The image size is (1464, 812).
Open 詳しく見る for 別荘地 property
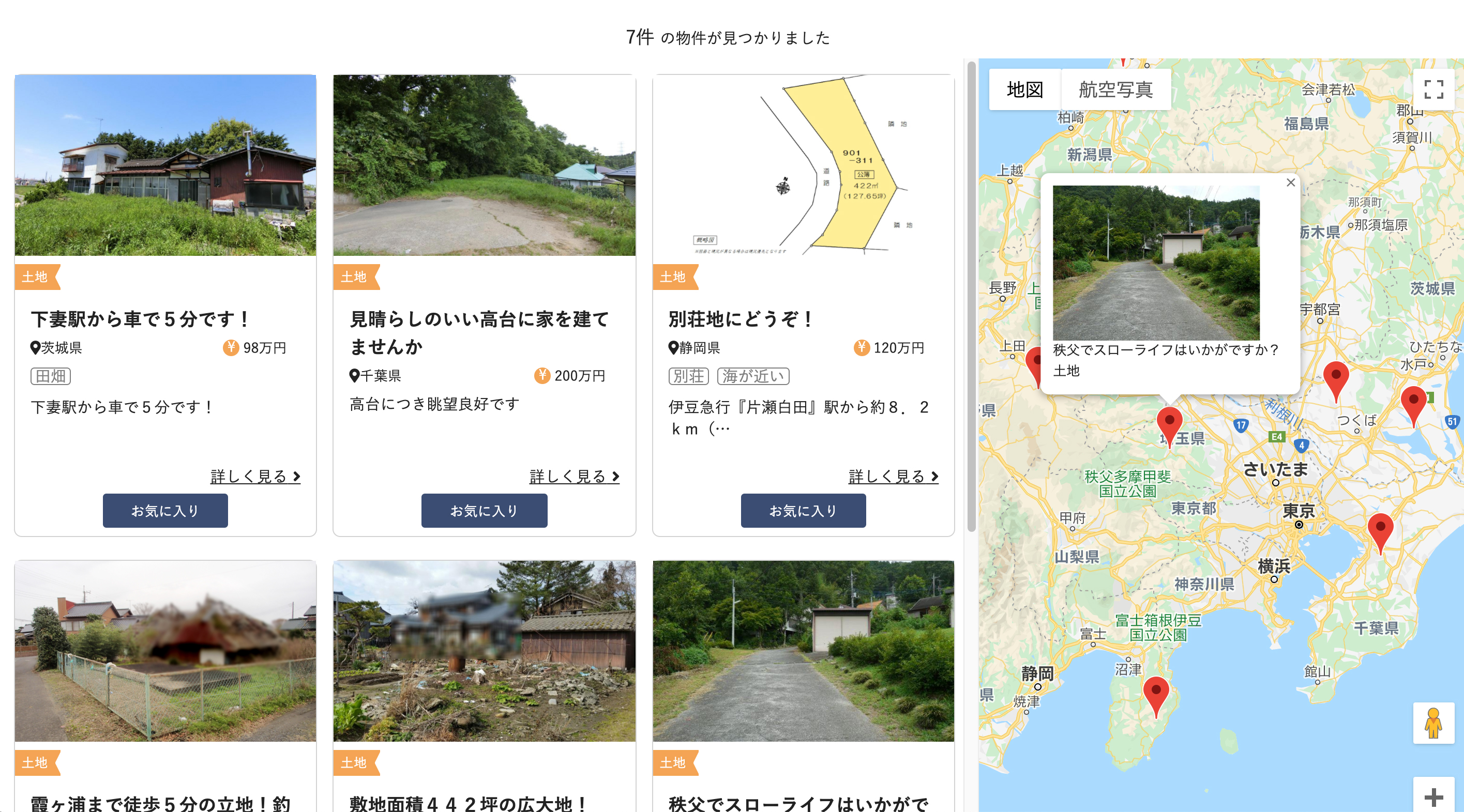[894, 476]
